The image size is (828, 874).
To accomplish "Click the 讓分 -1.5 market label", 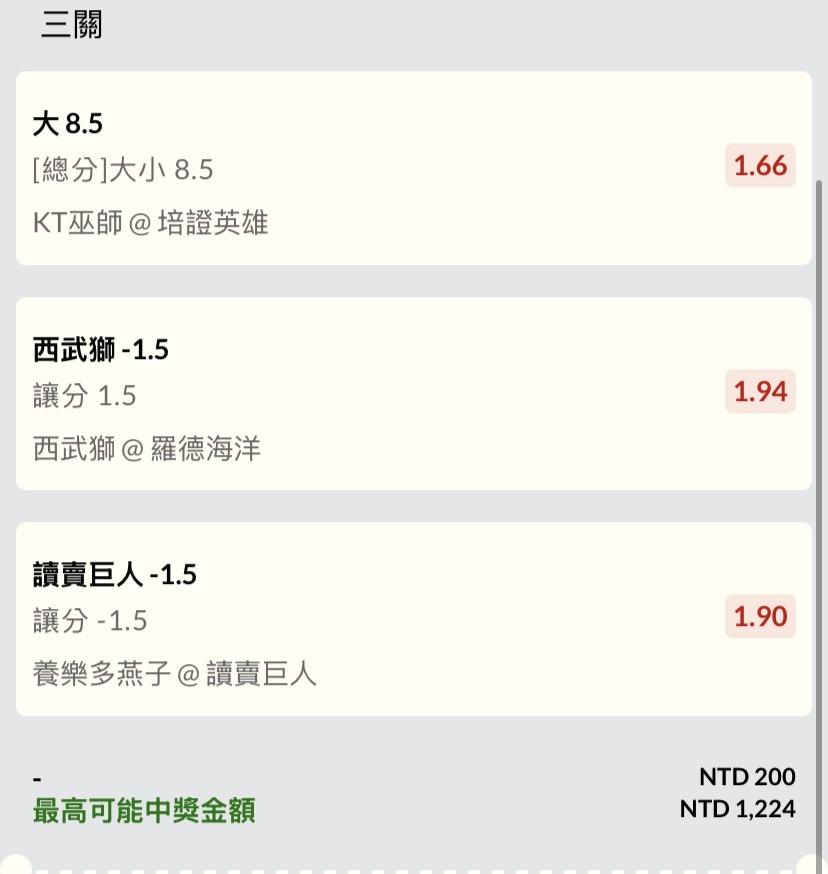I will tap(90, 621).
